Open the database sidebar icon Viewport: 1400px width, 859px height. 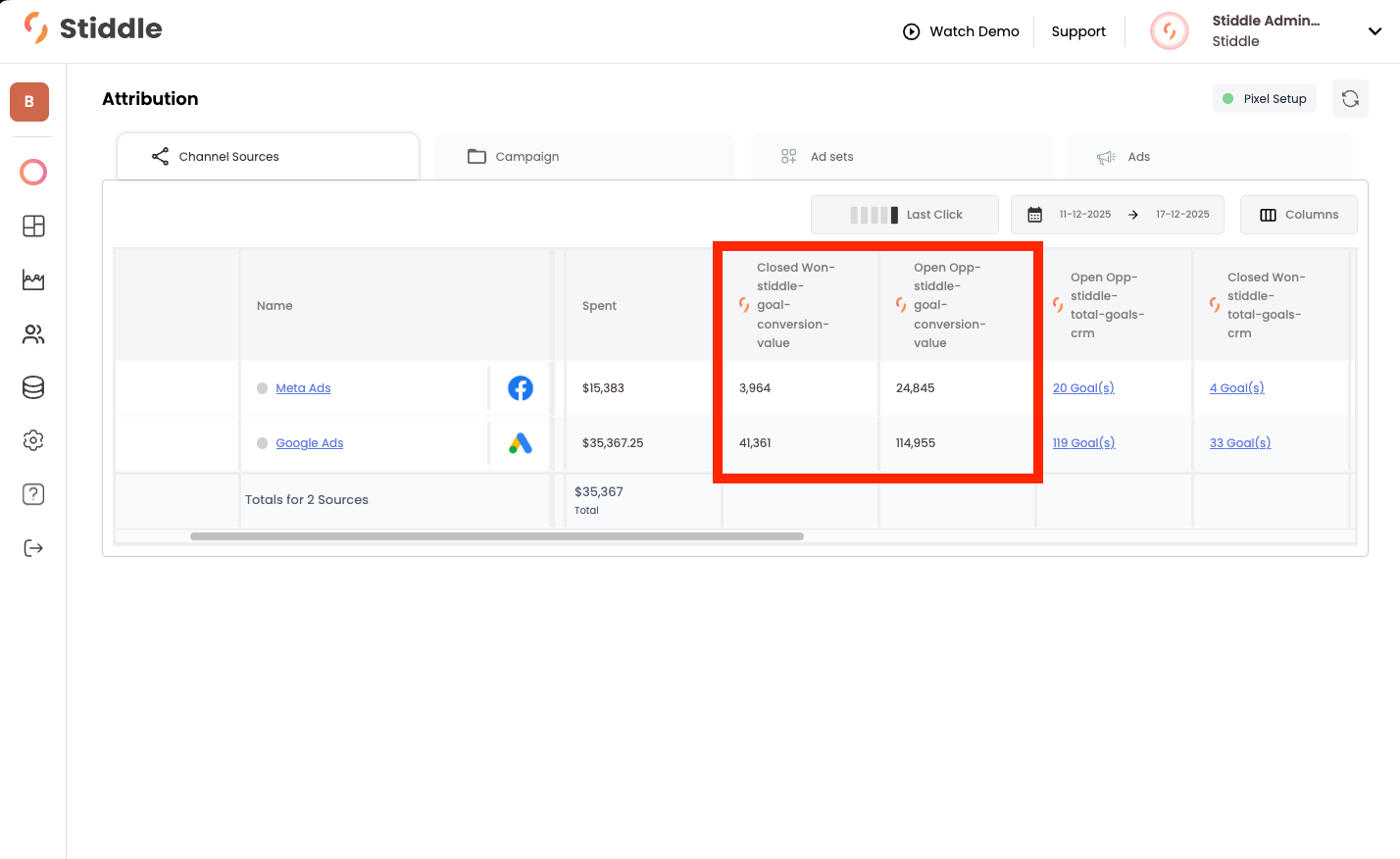pyautogui.click(x=33, y=387)
